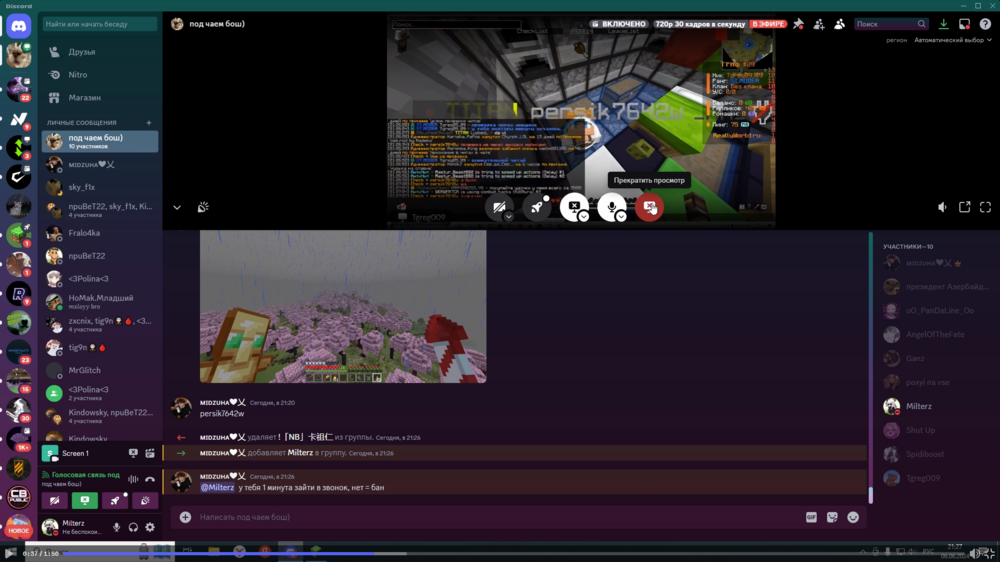Open emoji picker
This screenshot has width=1000, height=562.
pyautogui.click(x=853, y=517)
